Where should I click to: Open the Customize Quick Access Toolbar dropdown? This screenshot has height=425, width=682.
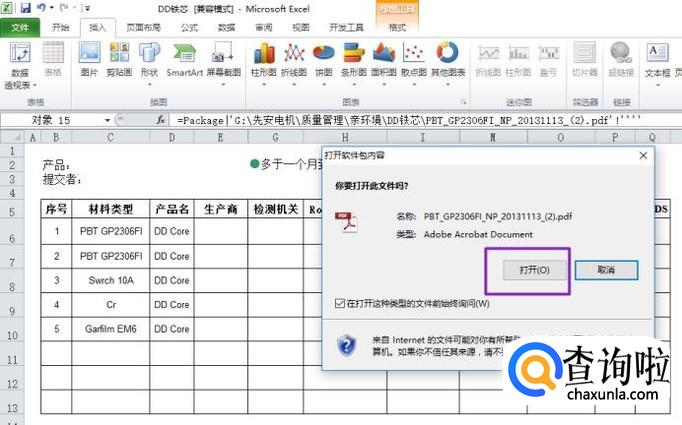tap(87, 8)
